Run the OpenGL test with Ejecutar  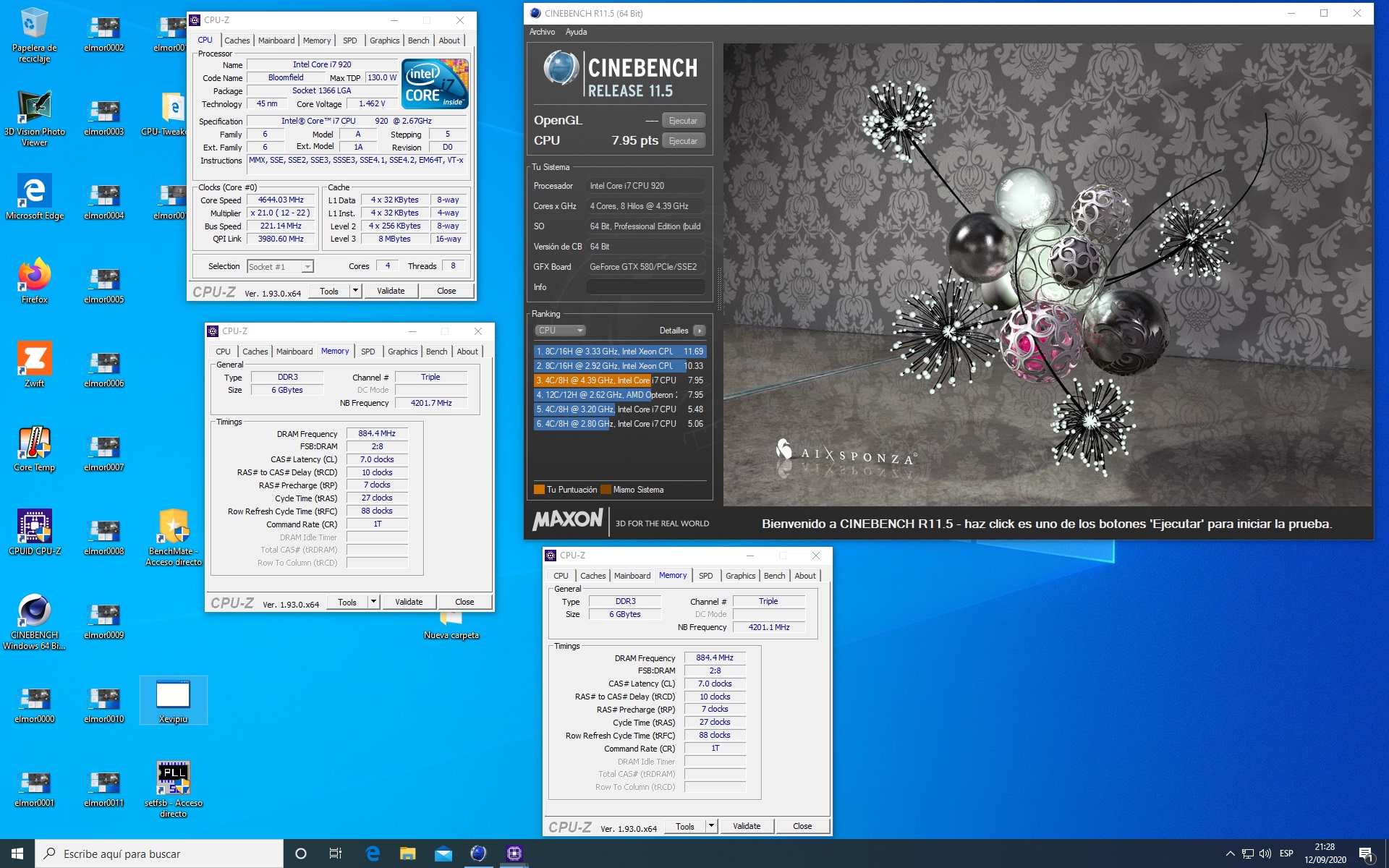(x=683, y=121)
